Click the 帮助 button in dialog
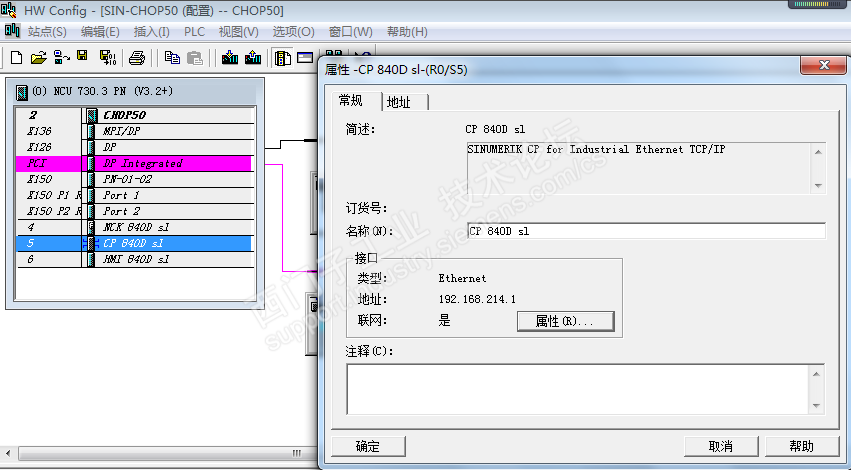851x470 pixels. tap(802, 447)
